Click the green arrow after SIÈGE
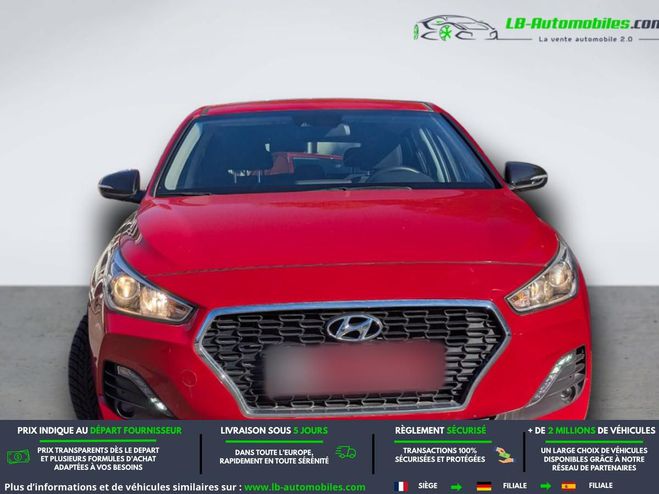659x494 pixels. tap(456, 487)
